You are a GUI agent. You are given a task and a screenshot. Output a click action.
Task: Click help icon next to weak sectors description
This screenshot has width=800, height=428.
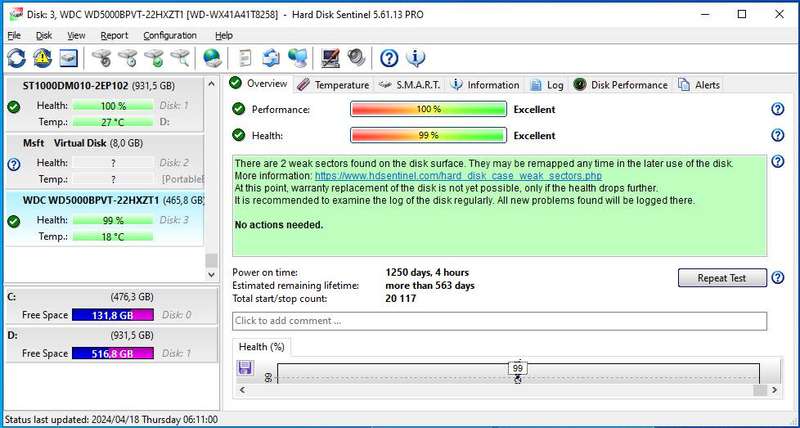point(778,162)
